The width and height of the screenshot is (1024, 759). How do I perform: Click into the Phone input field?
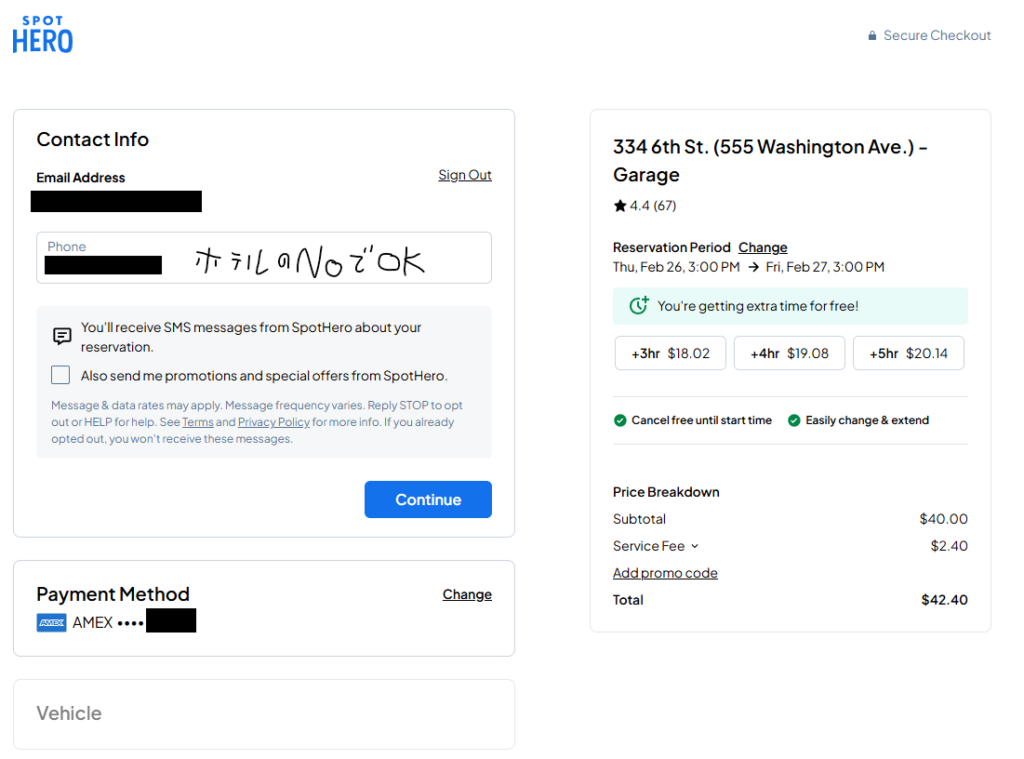264,258
